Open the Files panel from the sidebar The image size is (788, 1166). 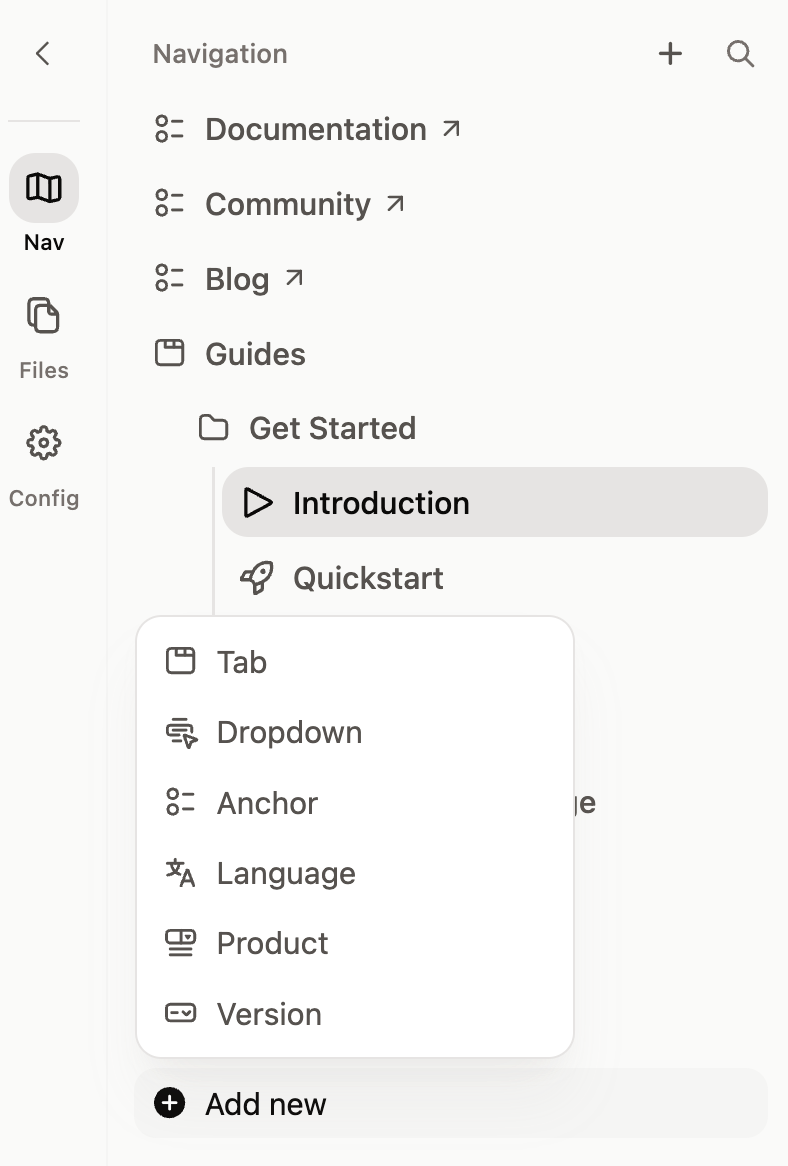pyautogui.click(x=43, y=315)
